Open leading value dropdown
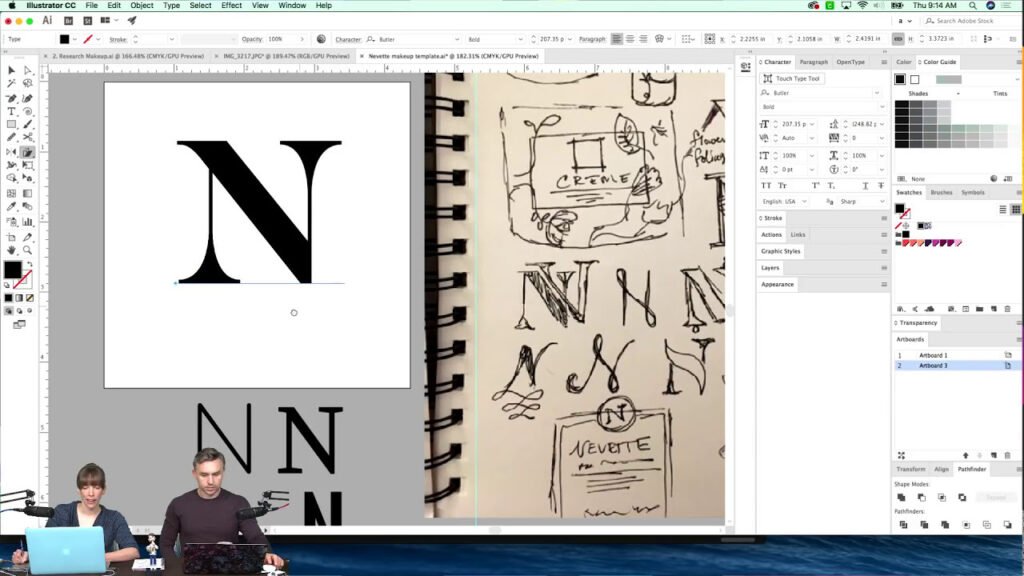Image resolution: width=1024 pixels, height=576 pixels. tap(882, 124)
